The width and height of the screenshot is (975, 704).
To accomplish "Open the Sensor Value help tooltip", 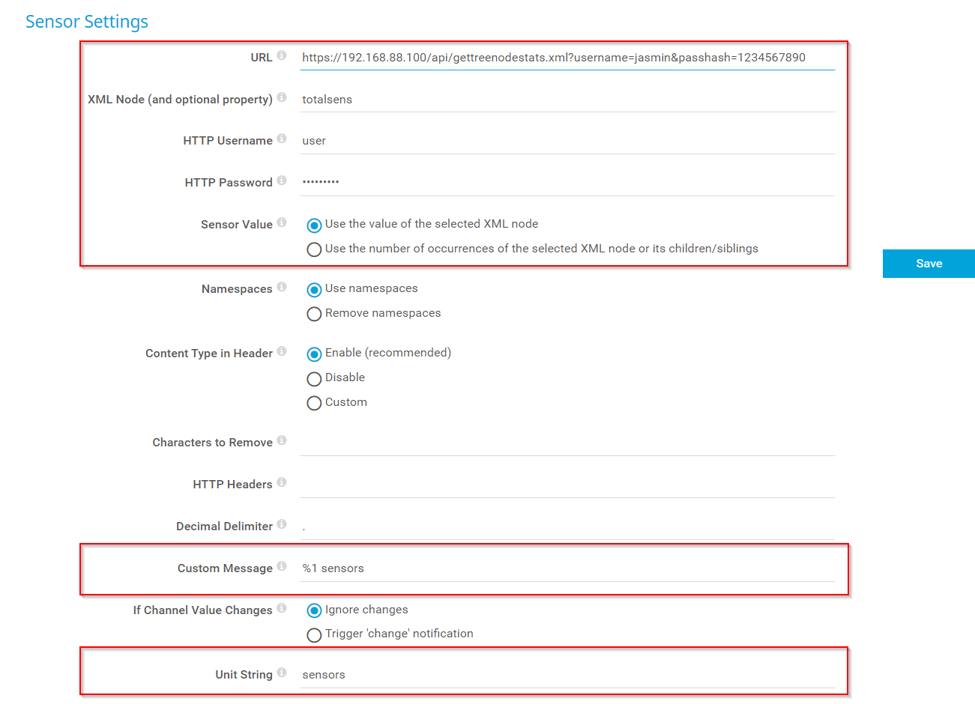I will 283,223.
